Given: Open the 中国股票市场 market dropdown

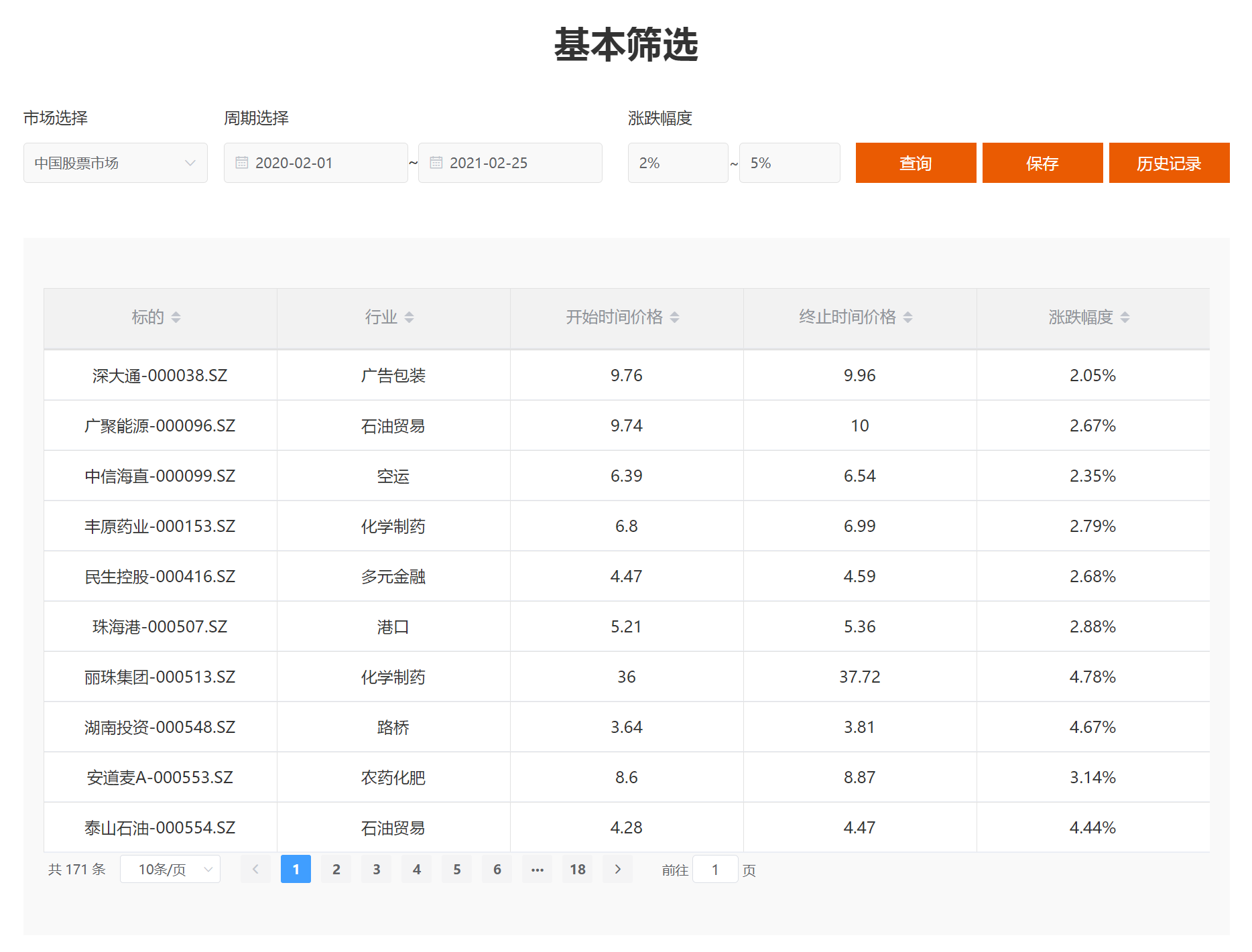Looking at the screenshot, I should click(115, 163).
